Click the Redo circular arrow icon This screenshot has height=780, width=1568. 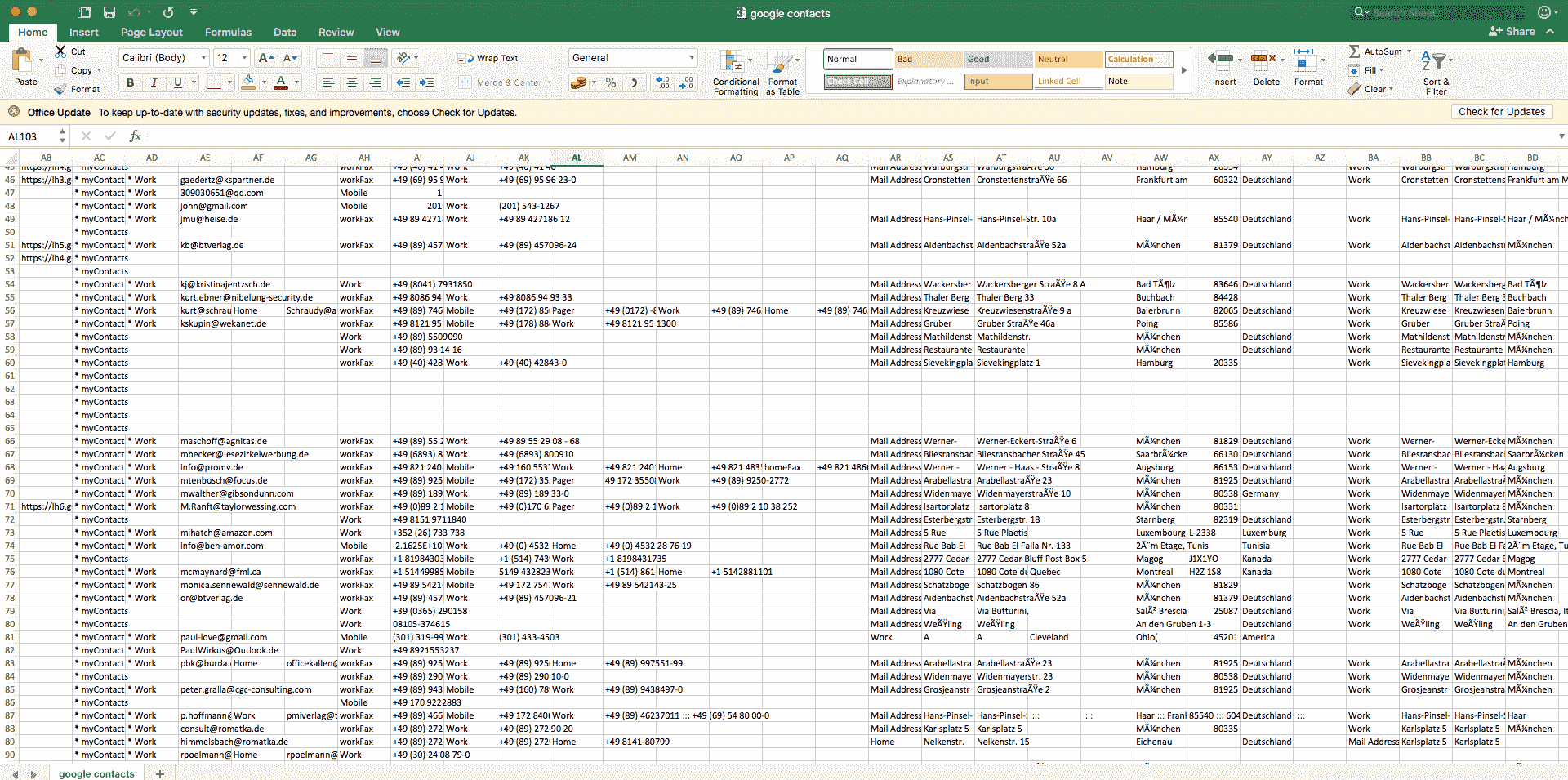(168, 12)
